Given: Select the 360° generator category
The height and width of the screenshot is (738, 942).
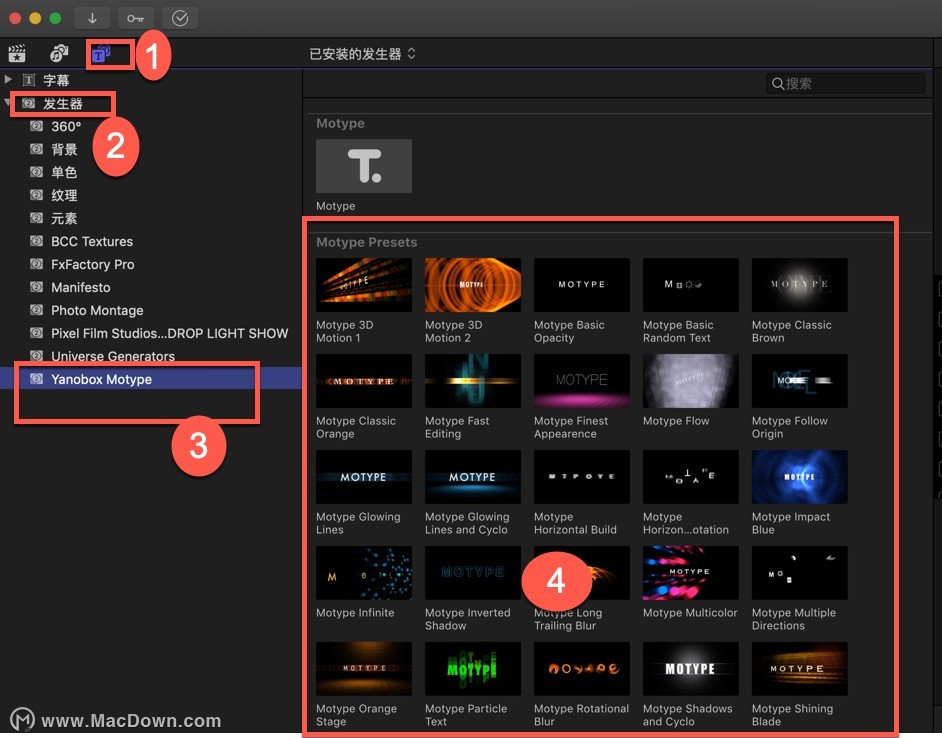Looking at the screenshot, I should [151, 126].
